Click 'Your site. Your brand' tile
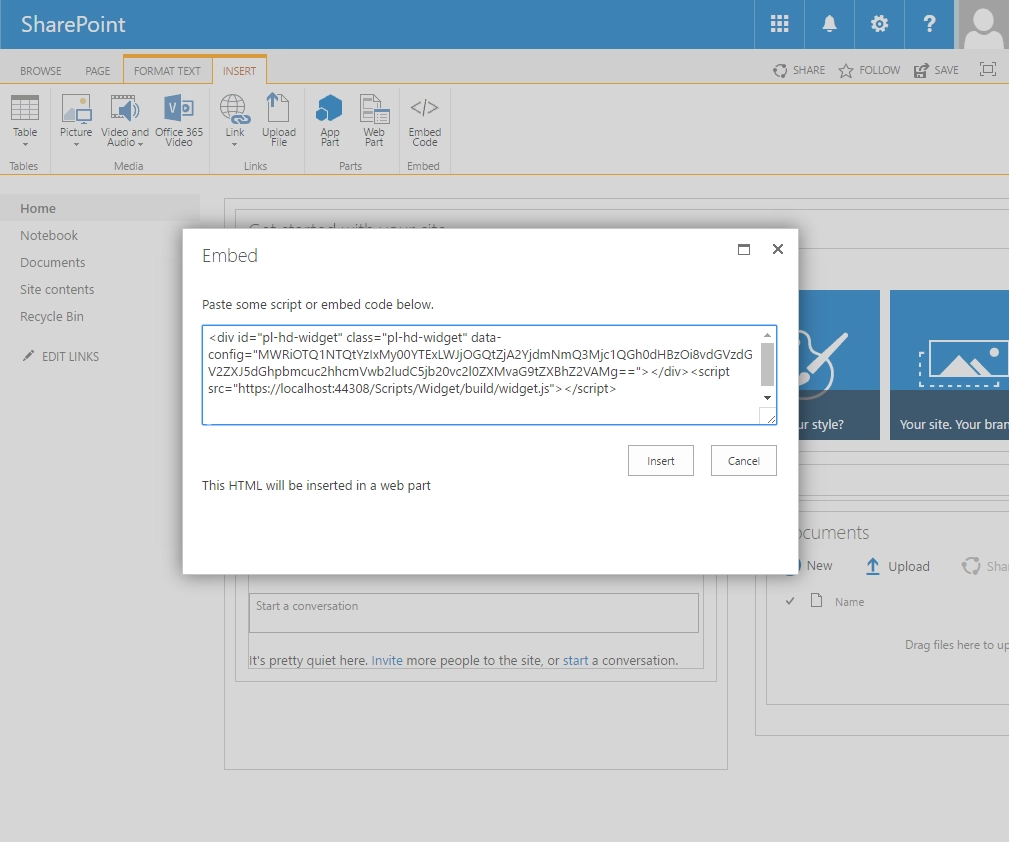The height and width of the screenshot is (842, 1009). [949, 365]
